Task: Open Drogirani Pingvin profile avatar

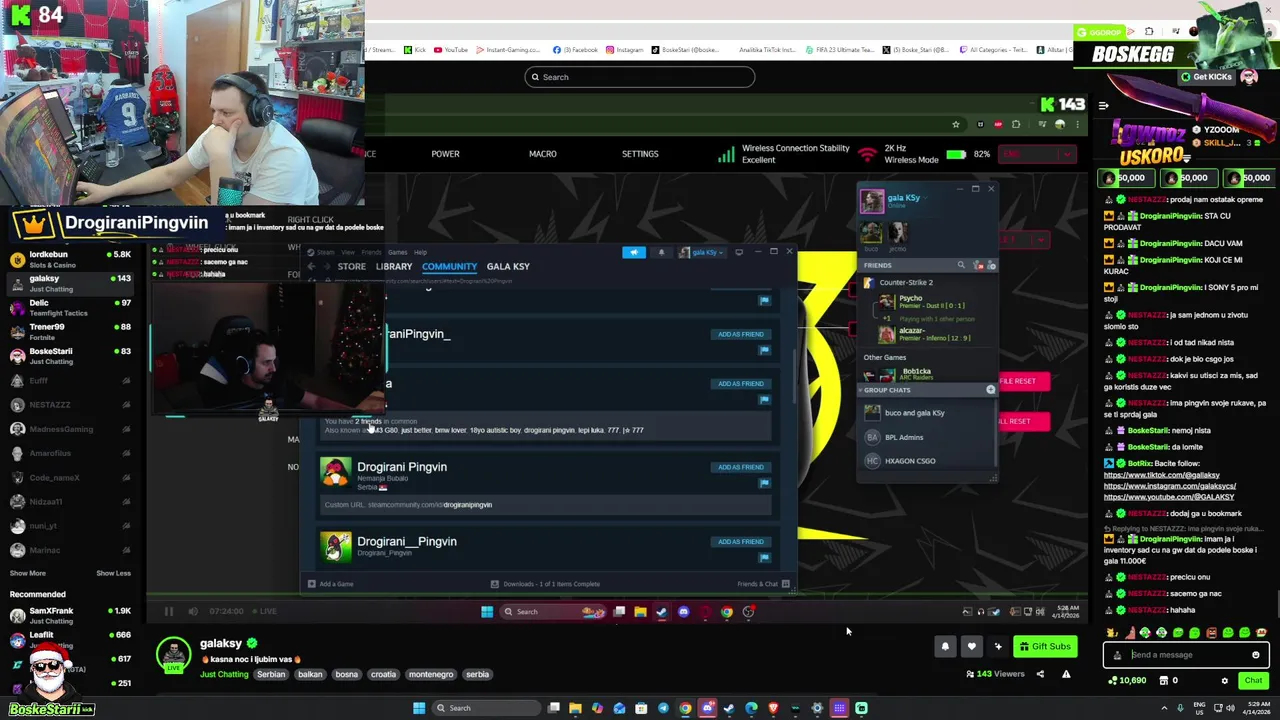Action: [335, 473]
